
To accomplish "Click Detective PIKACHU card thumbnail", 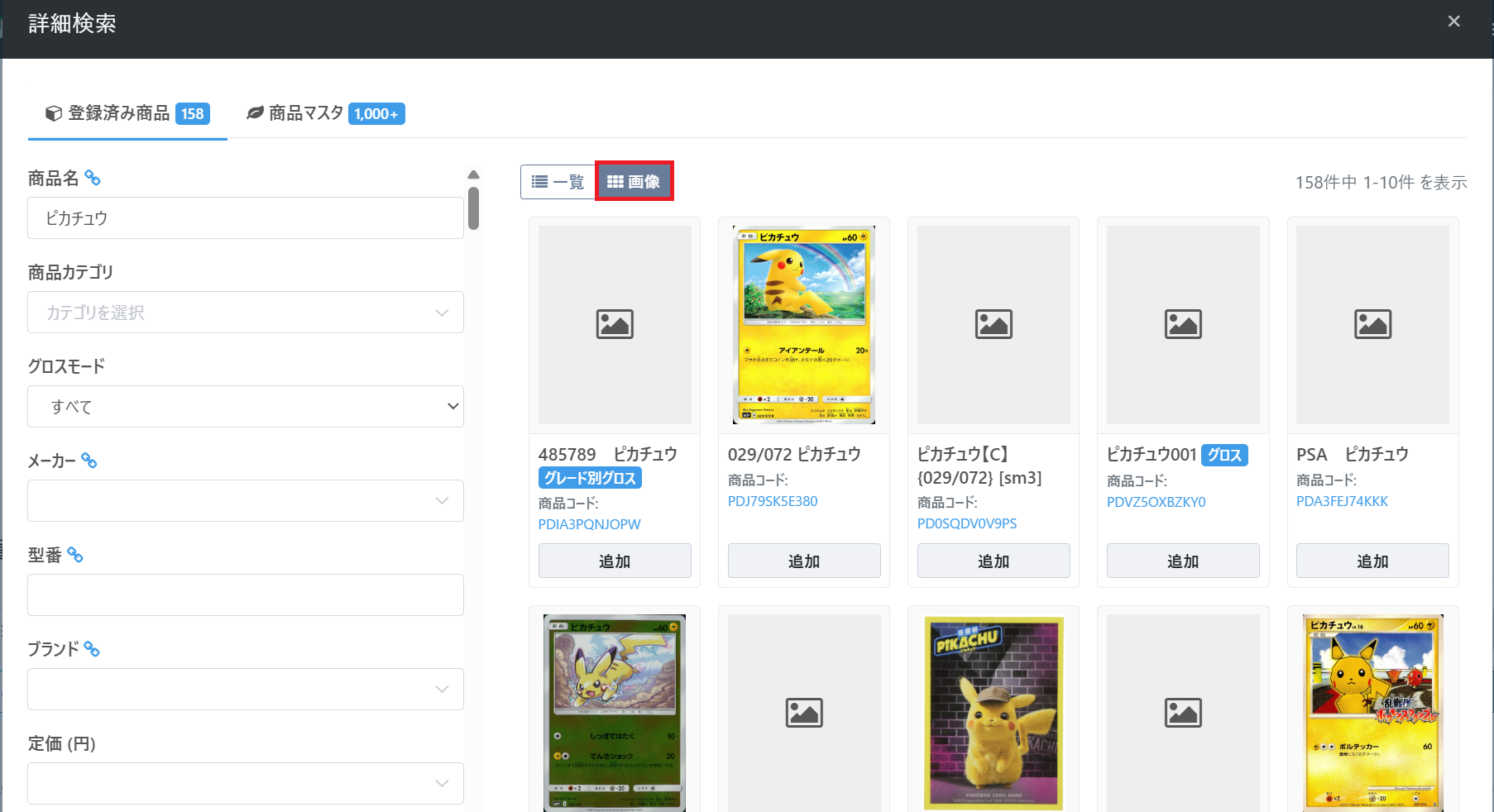I will point(994,713).
